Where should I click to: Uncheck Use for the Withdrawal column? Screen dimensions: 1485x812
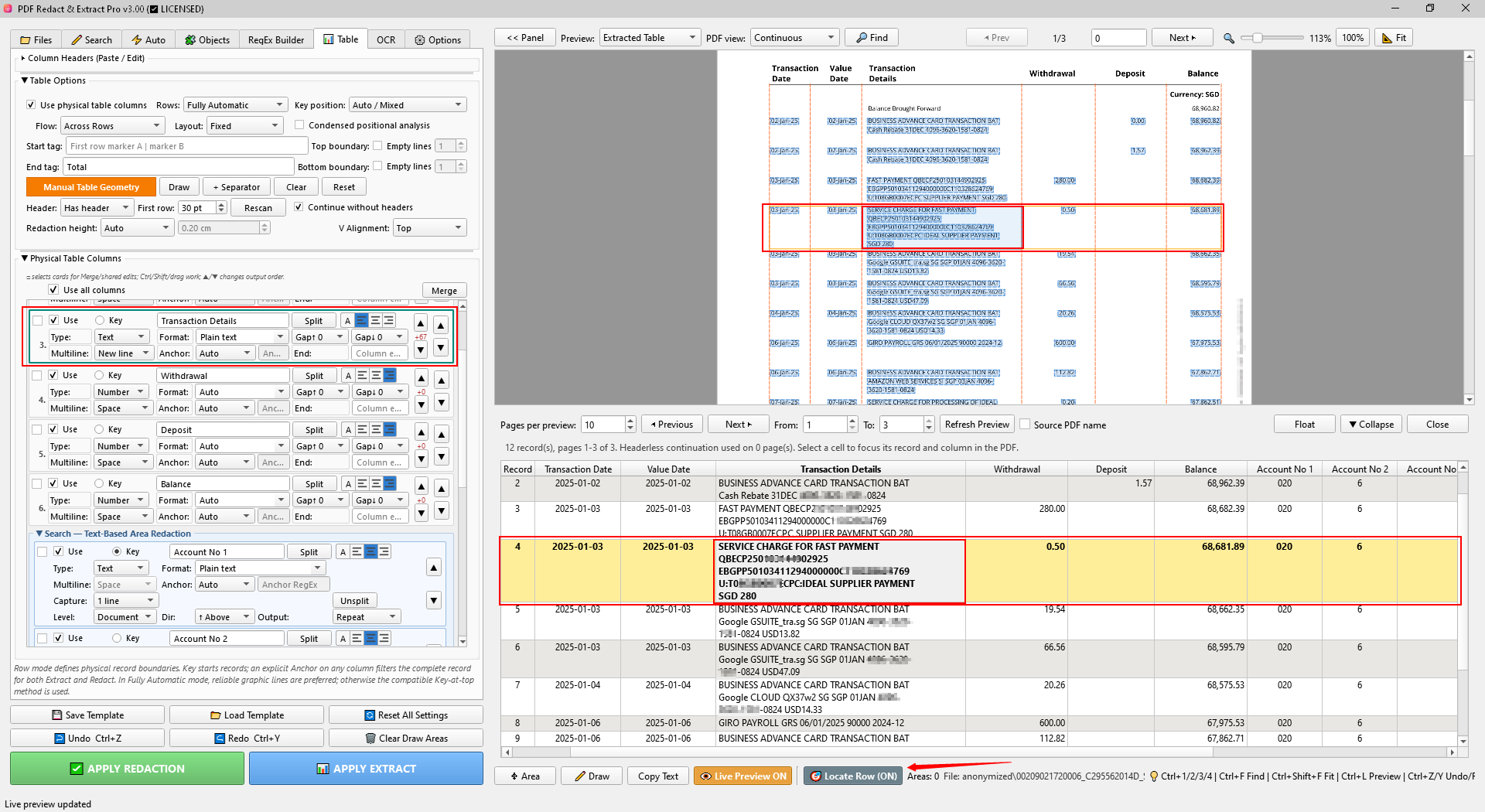pyautogui.click(x=53, y=375)
